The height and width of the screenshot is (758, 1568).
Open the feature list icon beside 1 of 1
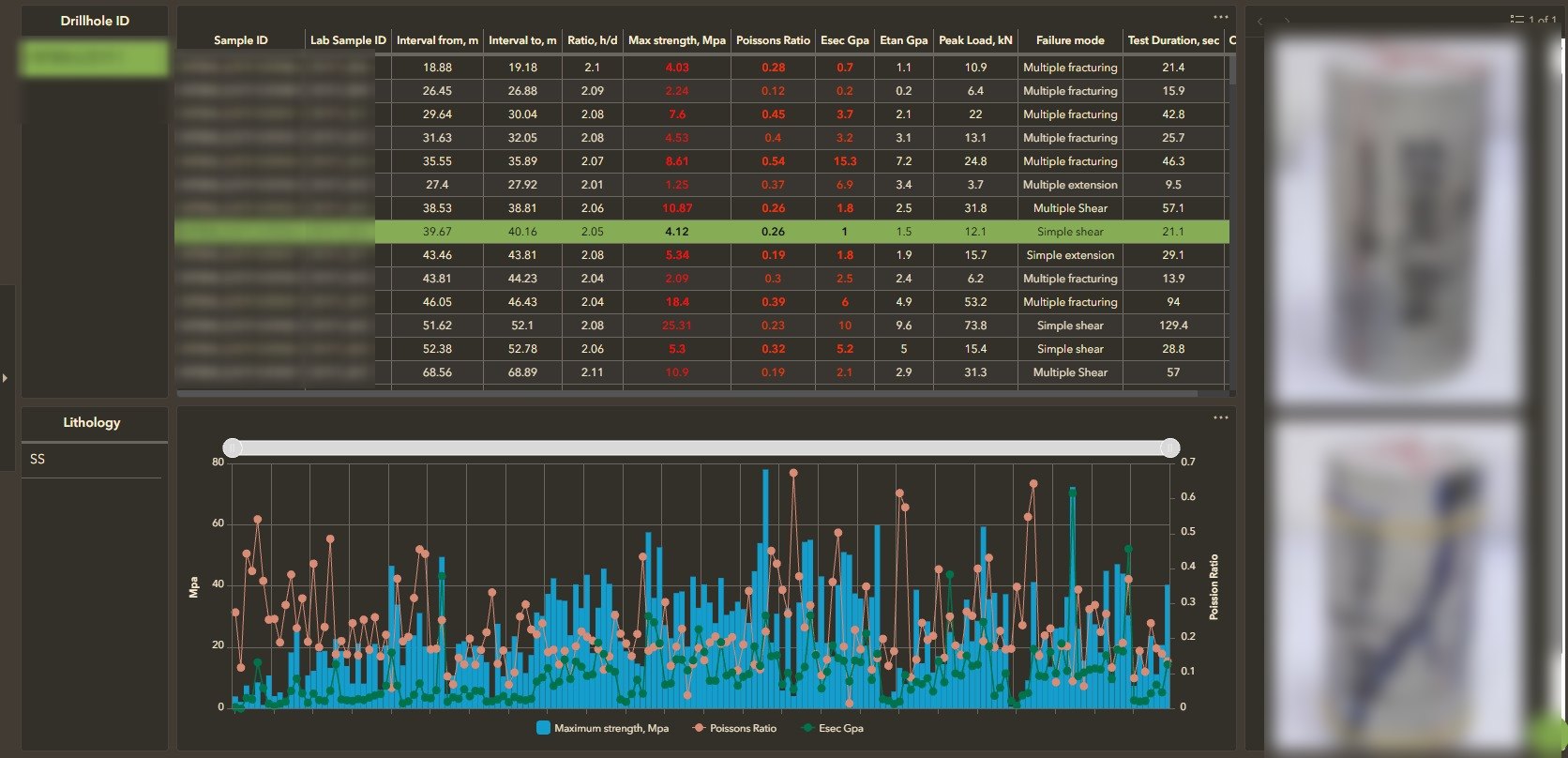tap(1516, 20)
